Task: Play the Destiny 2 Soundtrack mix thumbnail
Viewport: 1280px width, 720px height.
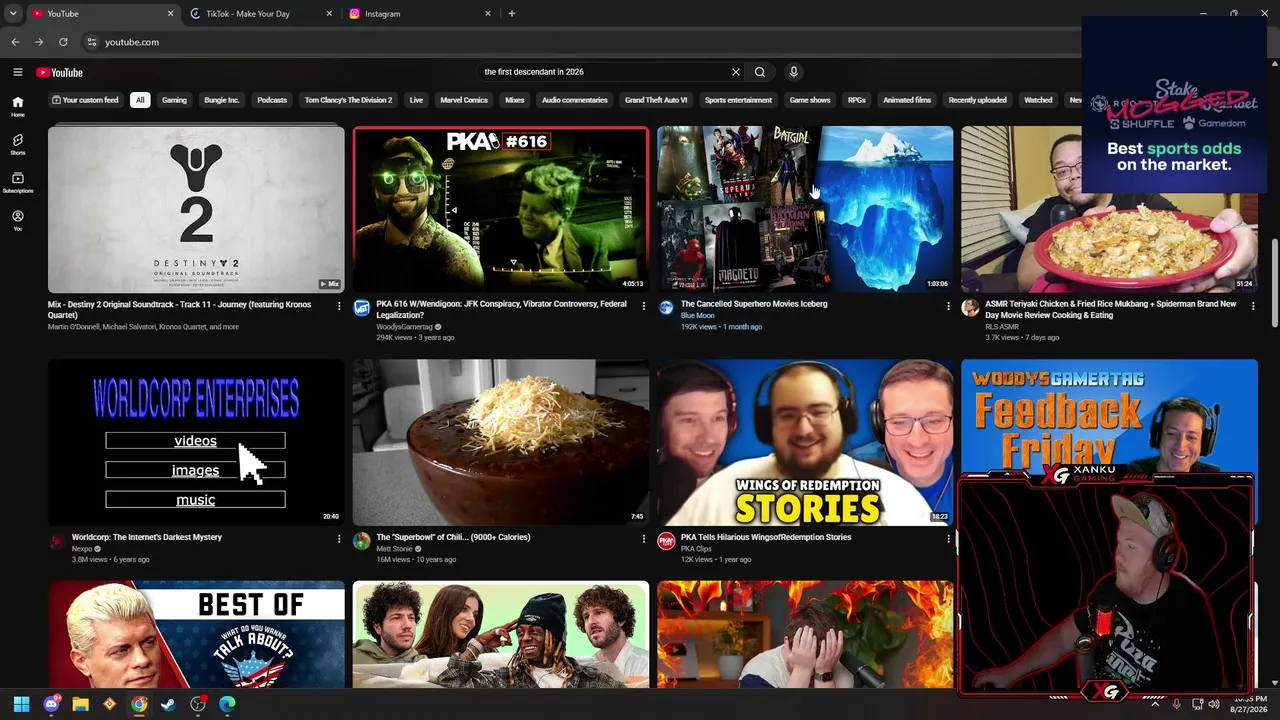Action: pos(196,209)
